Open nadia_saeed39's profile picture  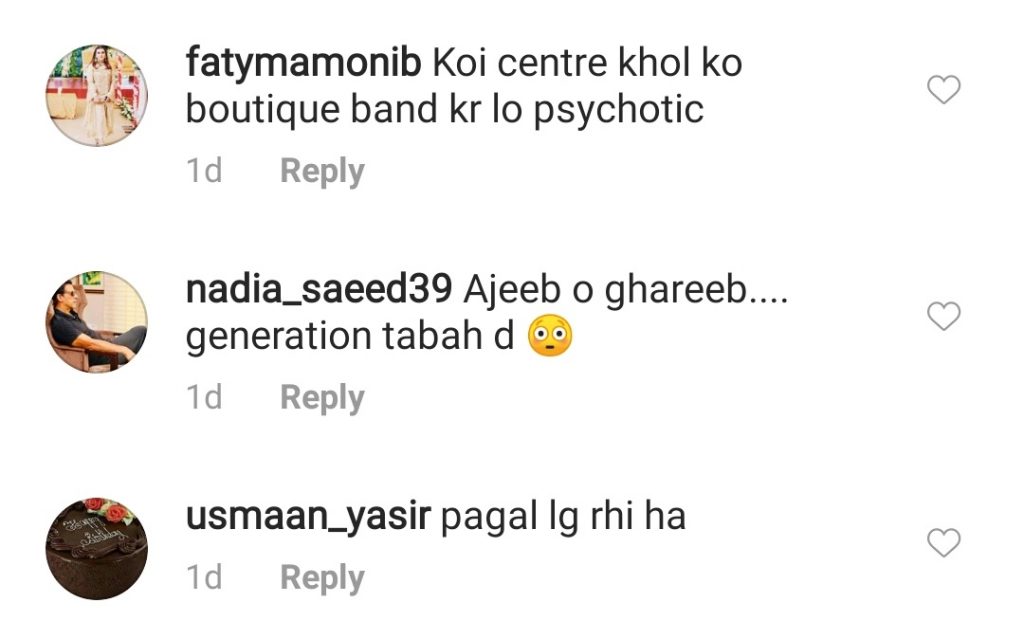[97, 322]
